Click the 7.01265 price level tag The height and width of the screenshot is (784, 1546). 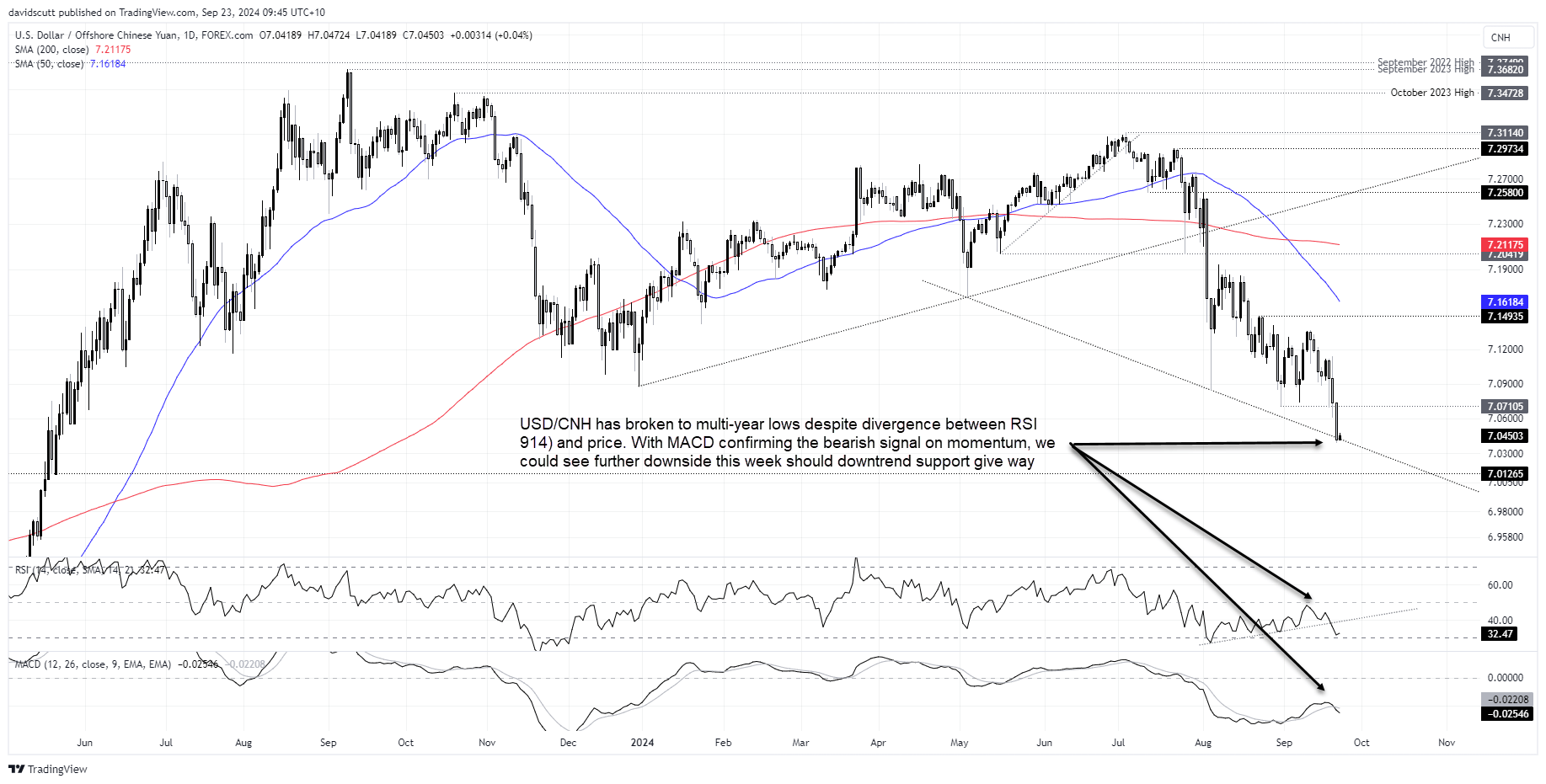click(1505, 474)
